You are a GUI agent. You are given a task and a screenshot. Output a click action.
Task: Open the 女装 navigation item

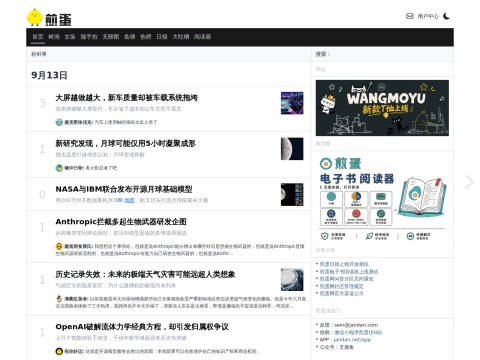click(x=70, y=37)
